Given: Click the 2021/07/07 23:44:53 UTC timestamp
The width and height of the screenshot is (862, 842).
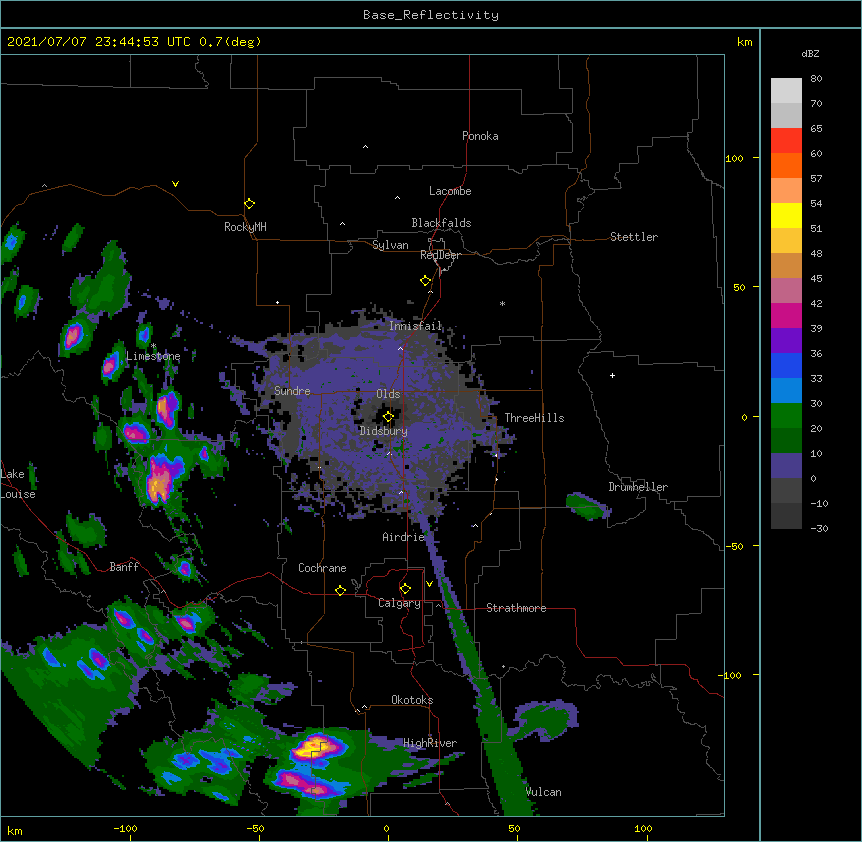Looking at the screenshot, I should click(99, 42).
